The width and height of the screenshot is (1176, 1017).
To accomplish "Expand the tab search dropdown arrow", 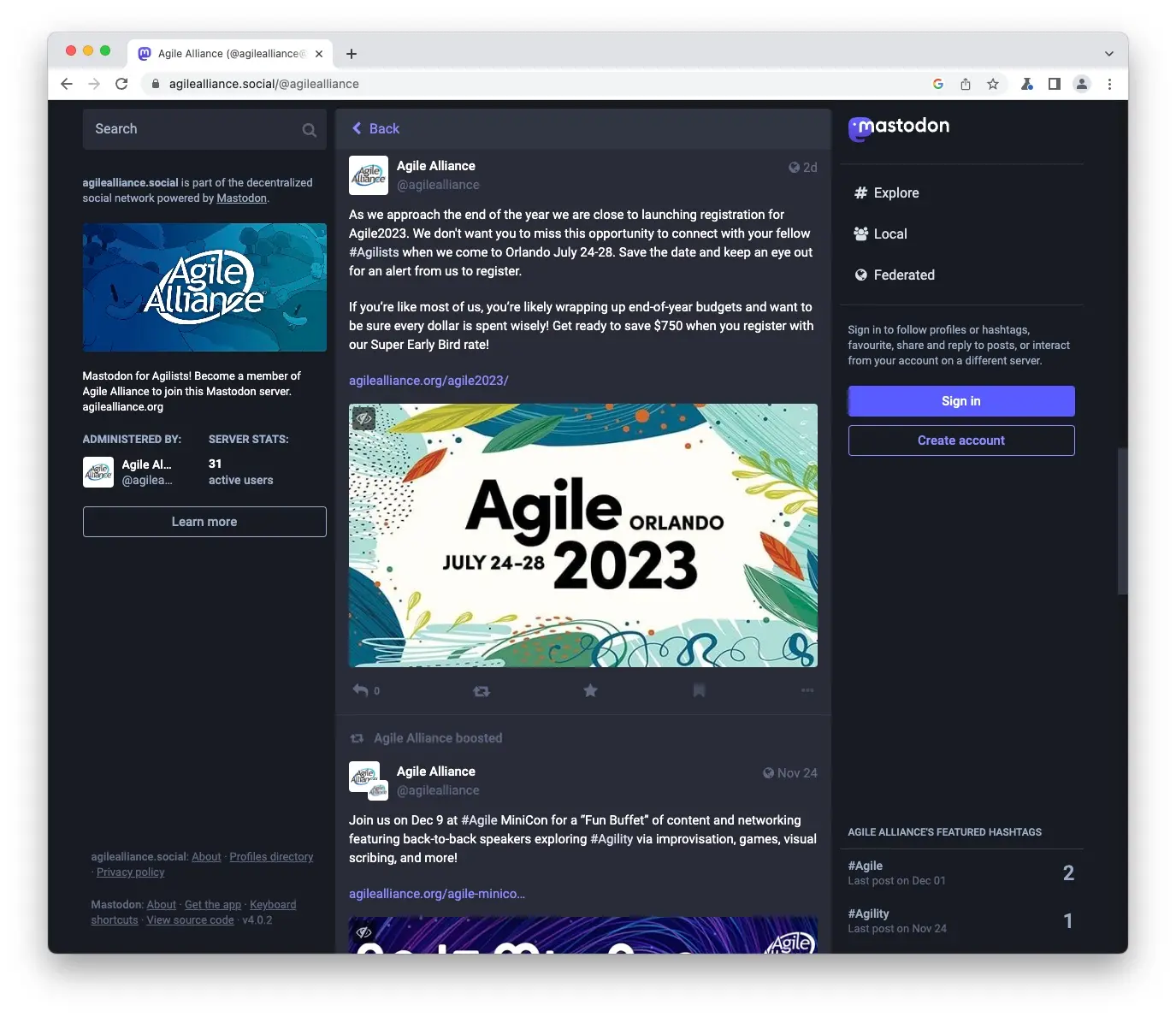I will (1109, 53).
